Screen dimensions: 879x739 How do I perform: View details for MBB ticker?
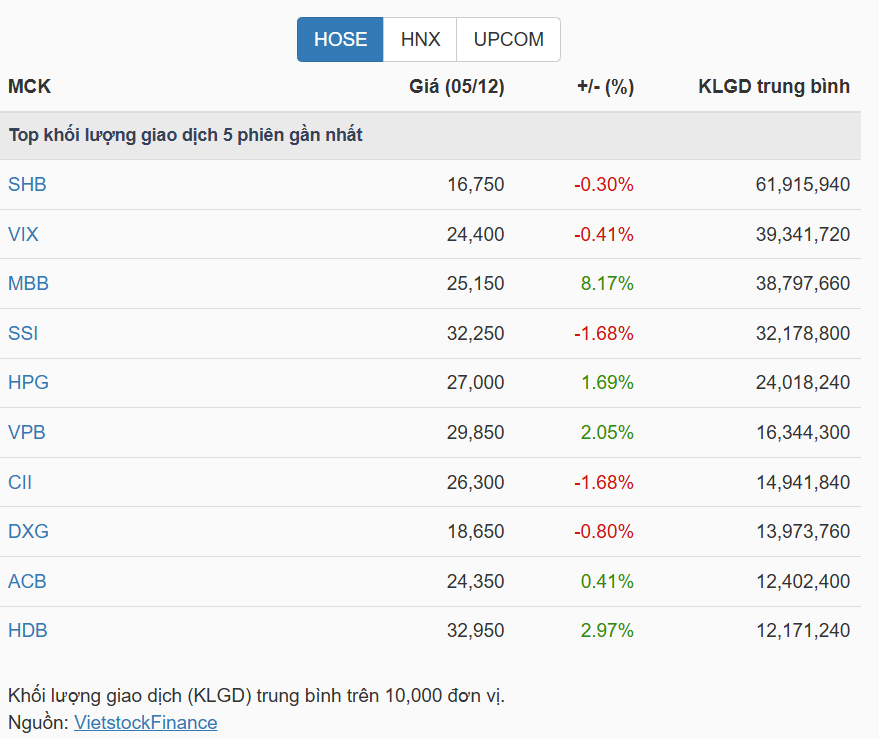pyautogui.click(x=28, y=283)
